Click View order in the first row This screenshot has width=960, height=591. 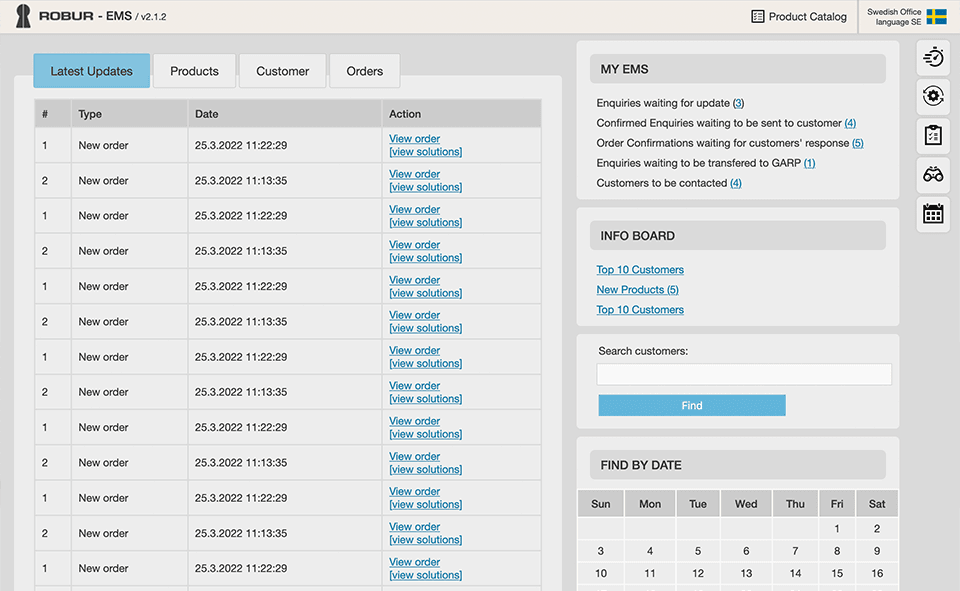pyautogui.click(x=414, y=139)
